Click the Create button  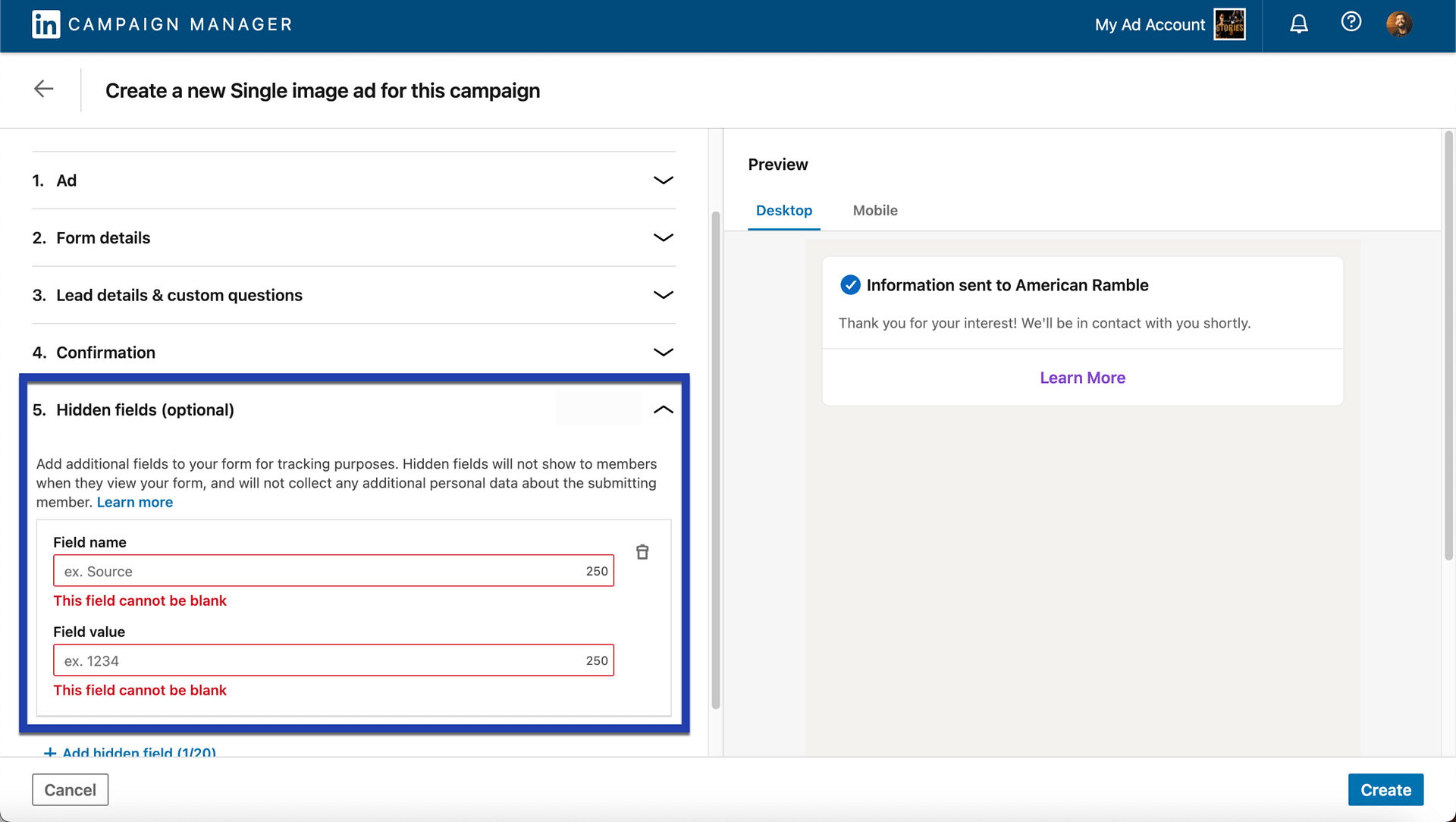coord(1385,790)
